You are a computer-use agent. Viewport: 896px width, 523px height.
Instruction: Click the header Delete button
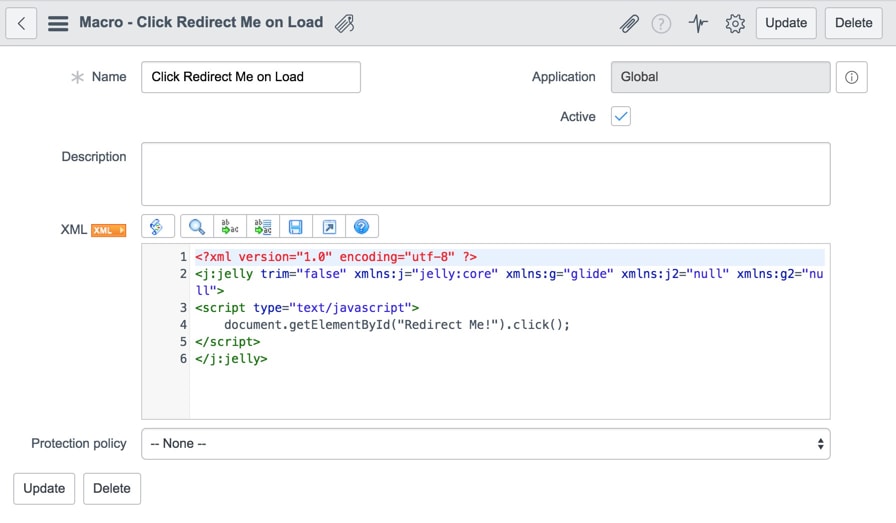tap(853, 23)
